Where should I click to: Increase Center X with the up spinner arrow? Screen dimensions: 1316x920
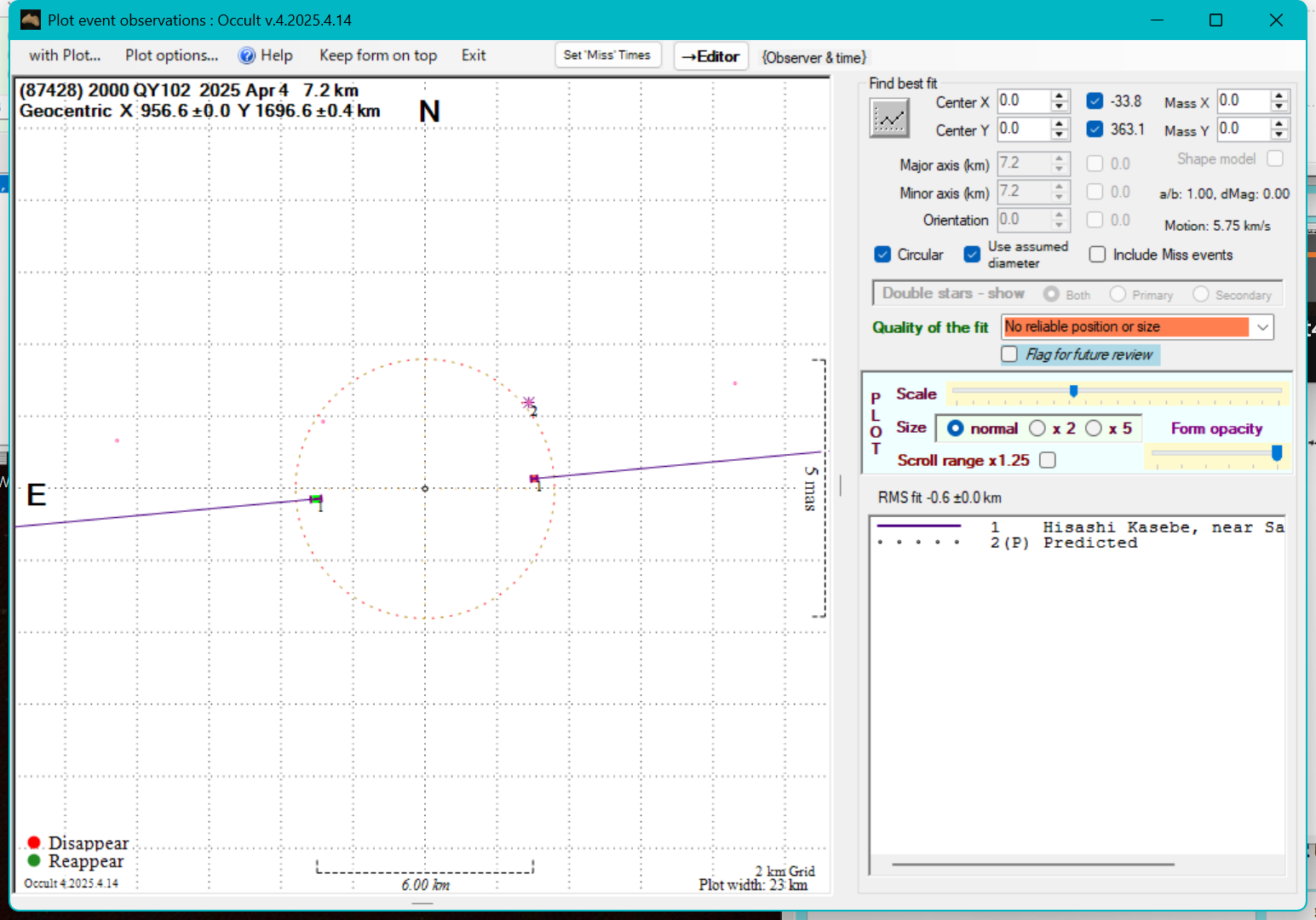(x=1059, y=95)
